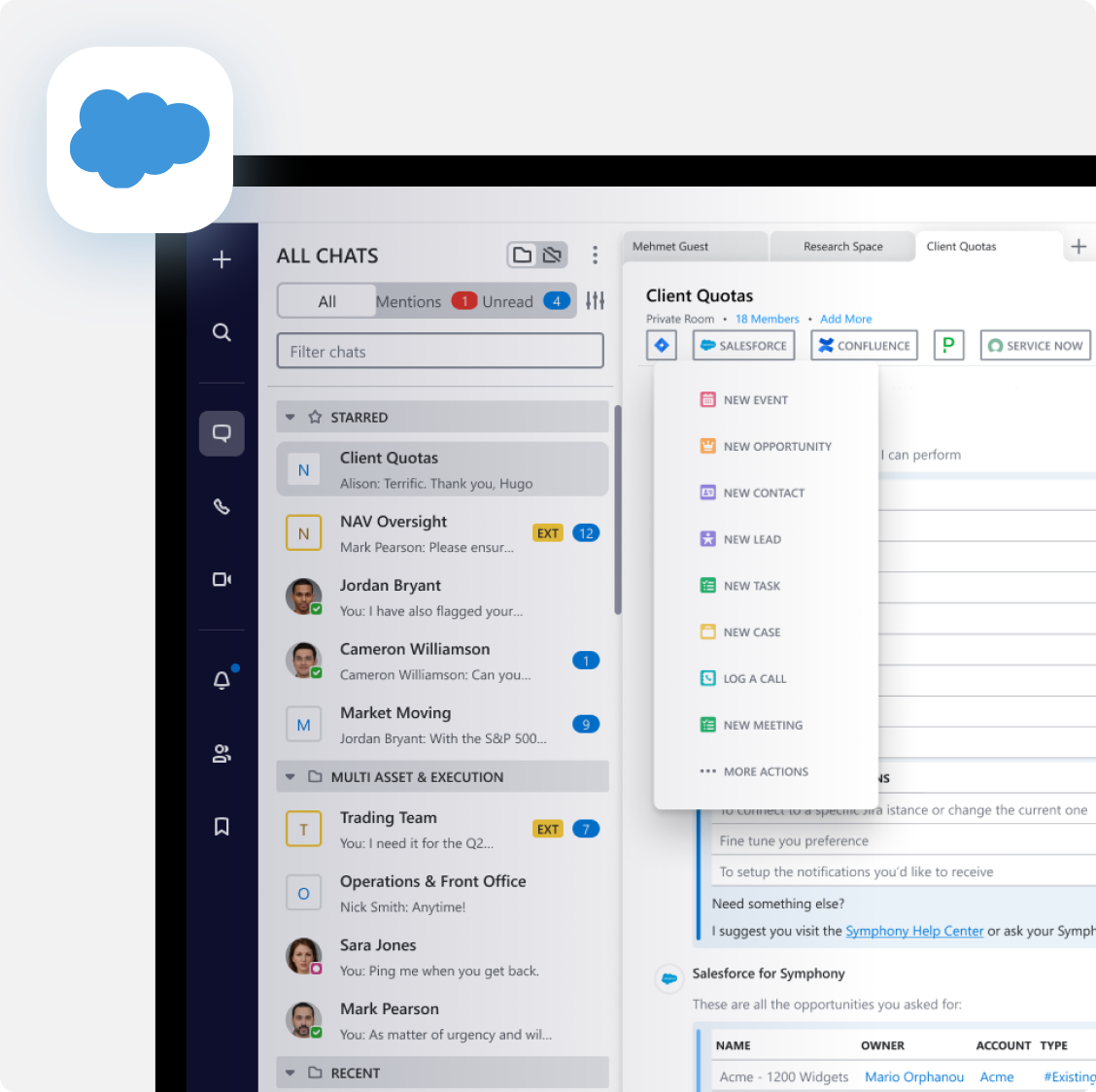Open the video meetings sidebar icon
The height and width of the screenshot is (1092, 1096).
tap(222, 579)
